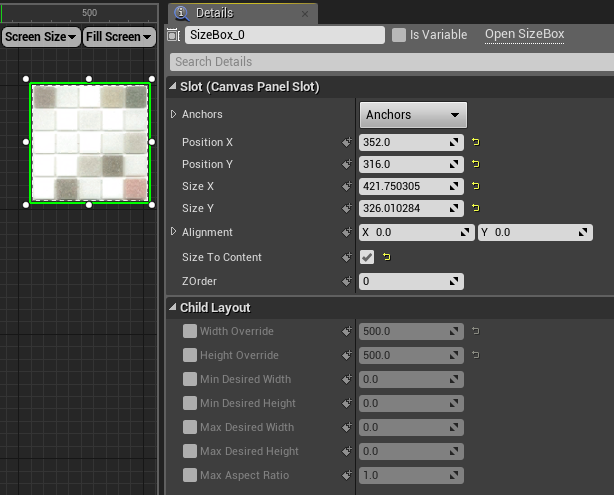Screen dimensions: 614x495
Task: Click the bind icon beside ZOrder
Action: click(347, 281)
